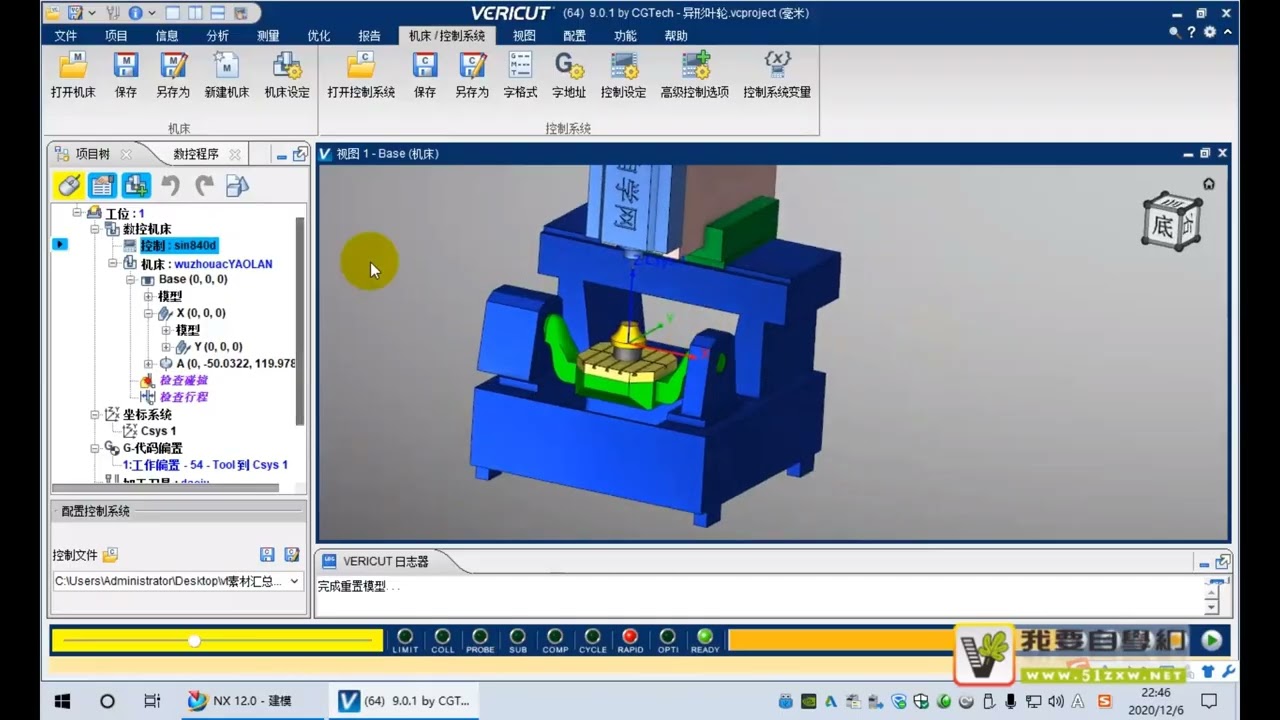The width and height of the screenshot is (1280, 720).
Task: Select the 控制 : sin840d tree item
Action: coord(178,246)
